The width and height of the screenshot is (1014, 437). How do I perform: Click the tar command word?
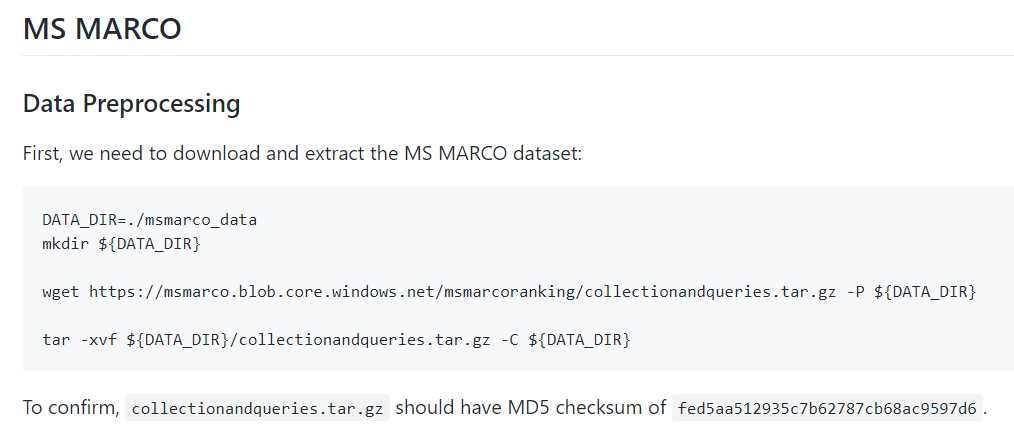click(x=56, y=339)
